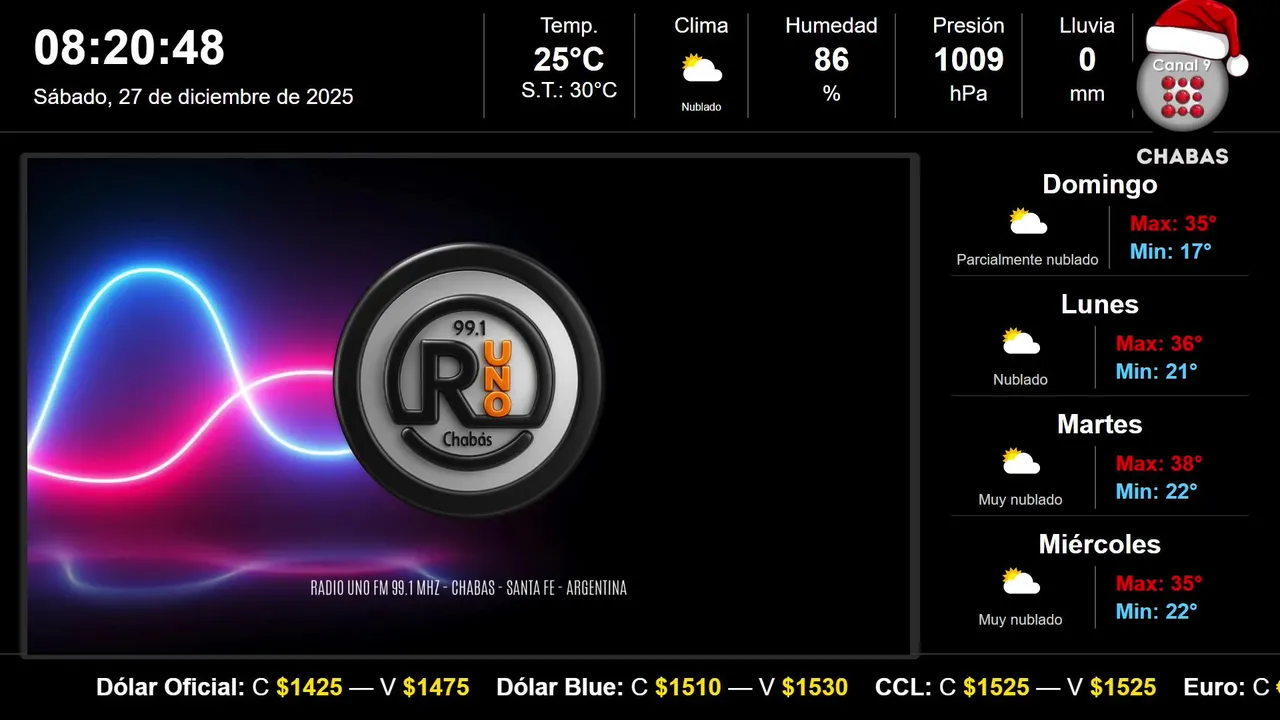Image resolution: width=1280 pixels, height=720 pixels.
Task: Click the Martes forecast heading
Action: [1100, 424]
